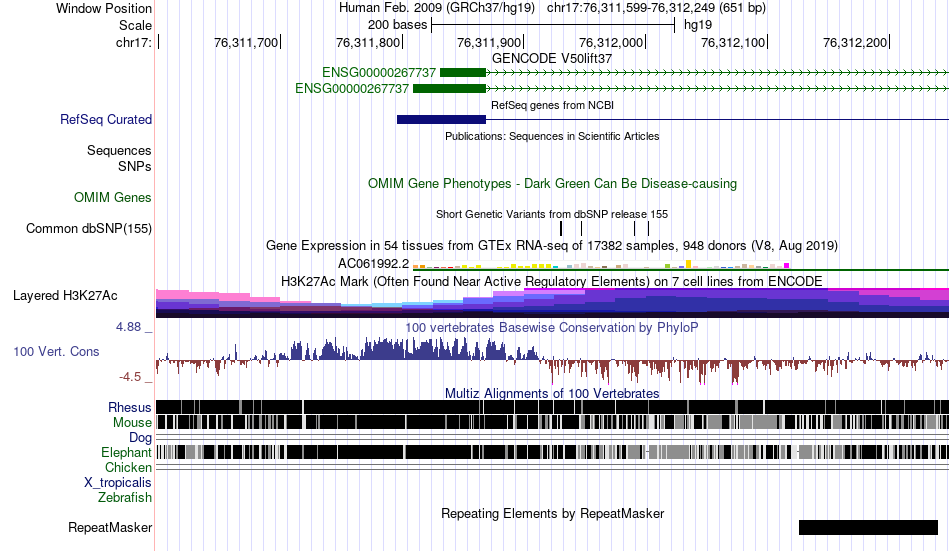
Task: Select the Zebrafish species label
Action: tap(125, 498)
